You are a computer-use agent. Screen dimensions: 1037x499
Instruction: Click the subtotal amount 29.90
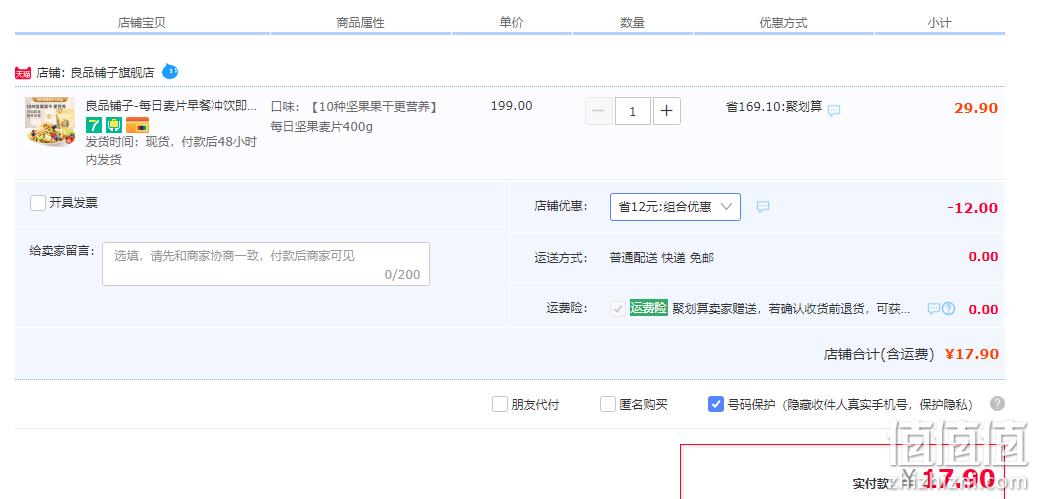(976, 108)
